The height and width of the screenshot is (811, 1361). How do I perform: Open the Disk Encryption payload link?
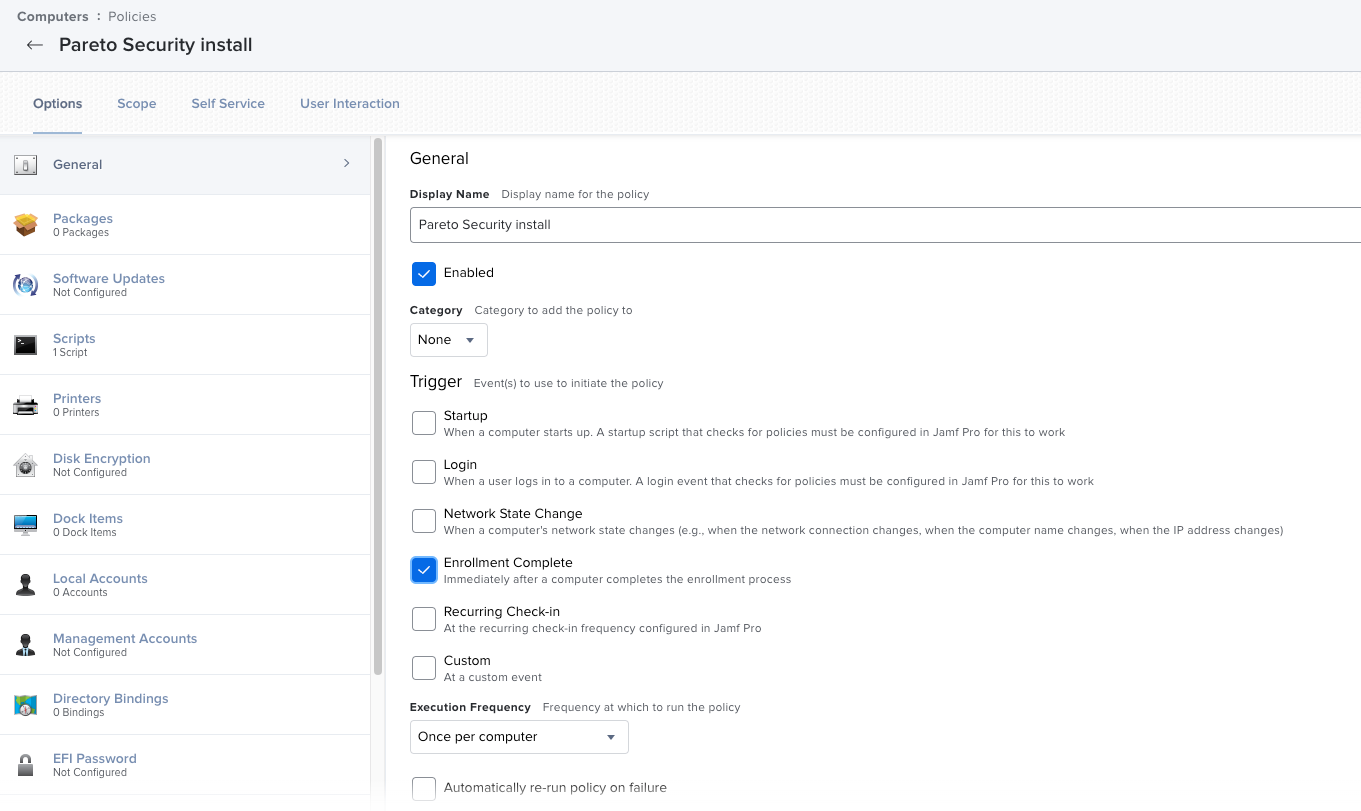click(x=102, y=458)
